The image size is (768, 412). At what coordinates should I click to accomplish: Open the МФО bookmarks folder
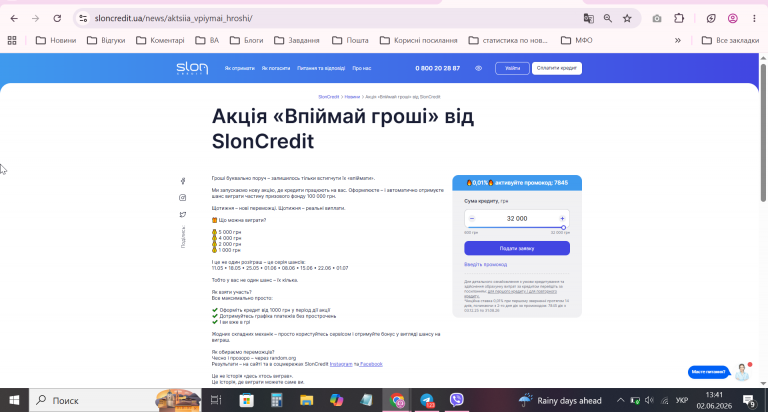tap(576, 40)
